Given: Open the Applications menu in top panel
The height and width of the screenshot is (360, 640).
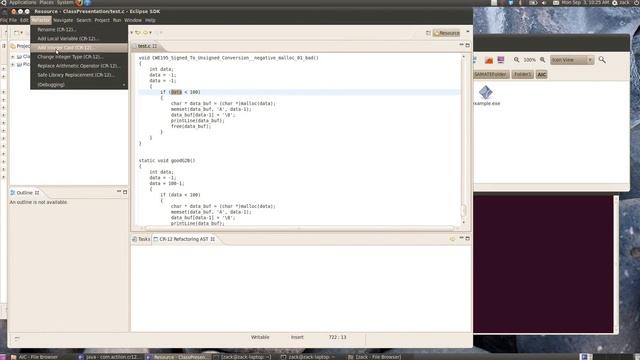Looking at the screenshot, I should (22, 2).
